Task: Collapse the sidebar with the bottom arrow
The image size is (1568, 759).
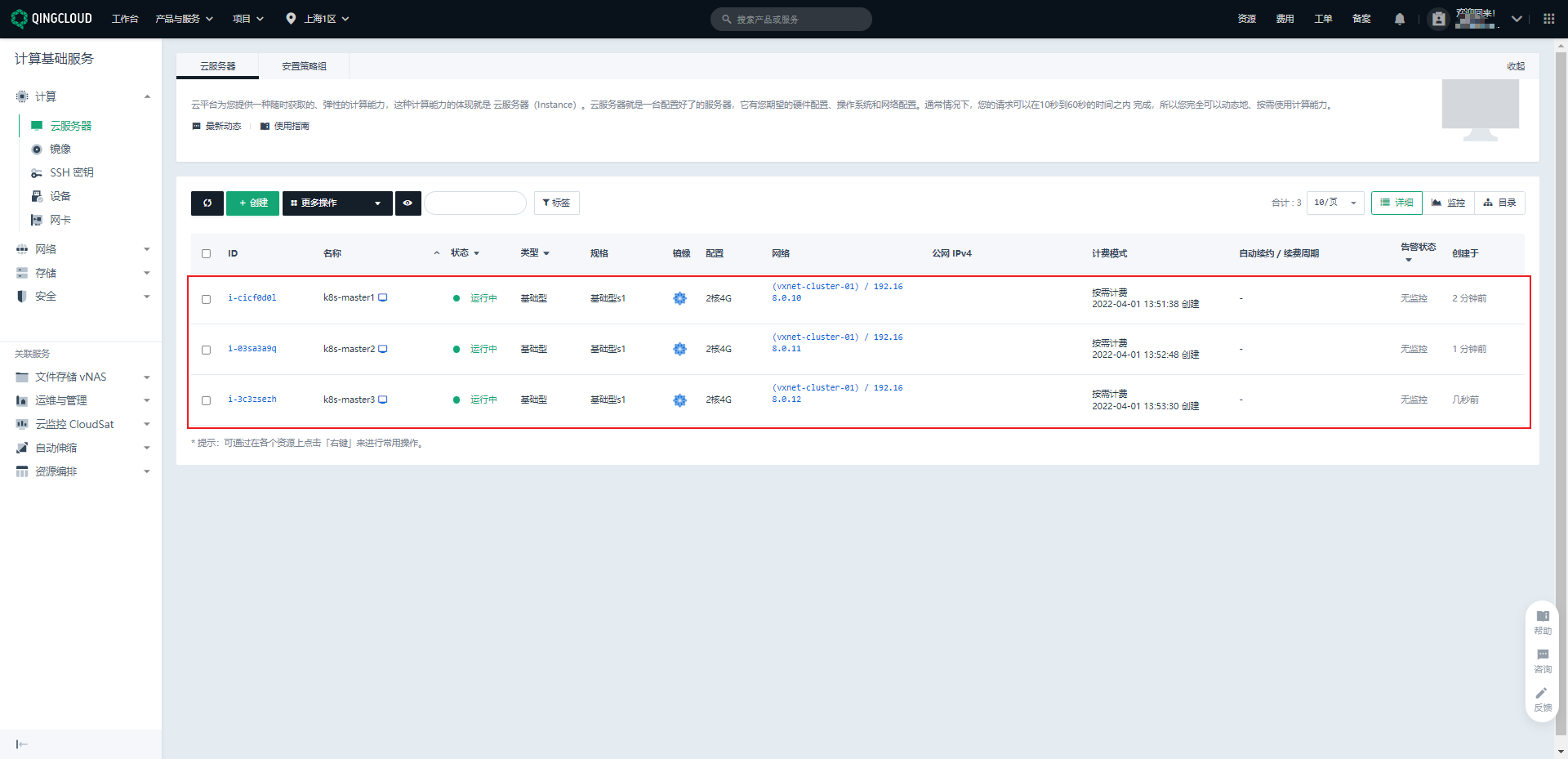Action: [x=22, y=744]
